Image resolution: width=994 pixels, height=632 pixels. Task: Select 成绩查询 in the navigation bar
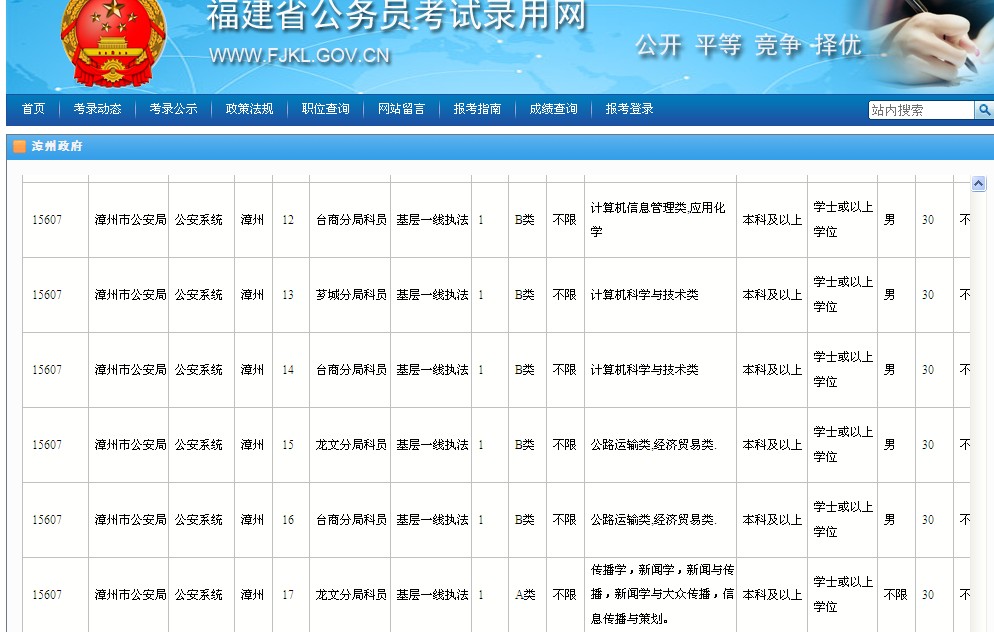(555, 110)
